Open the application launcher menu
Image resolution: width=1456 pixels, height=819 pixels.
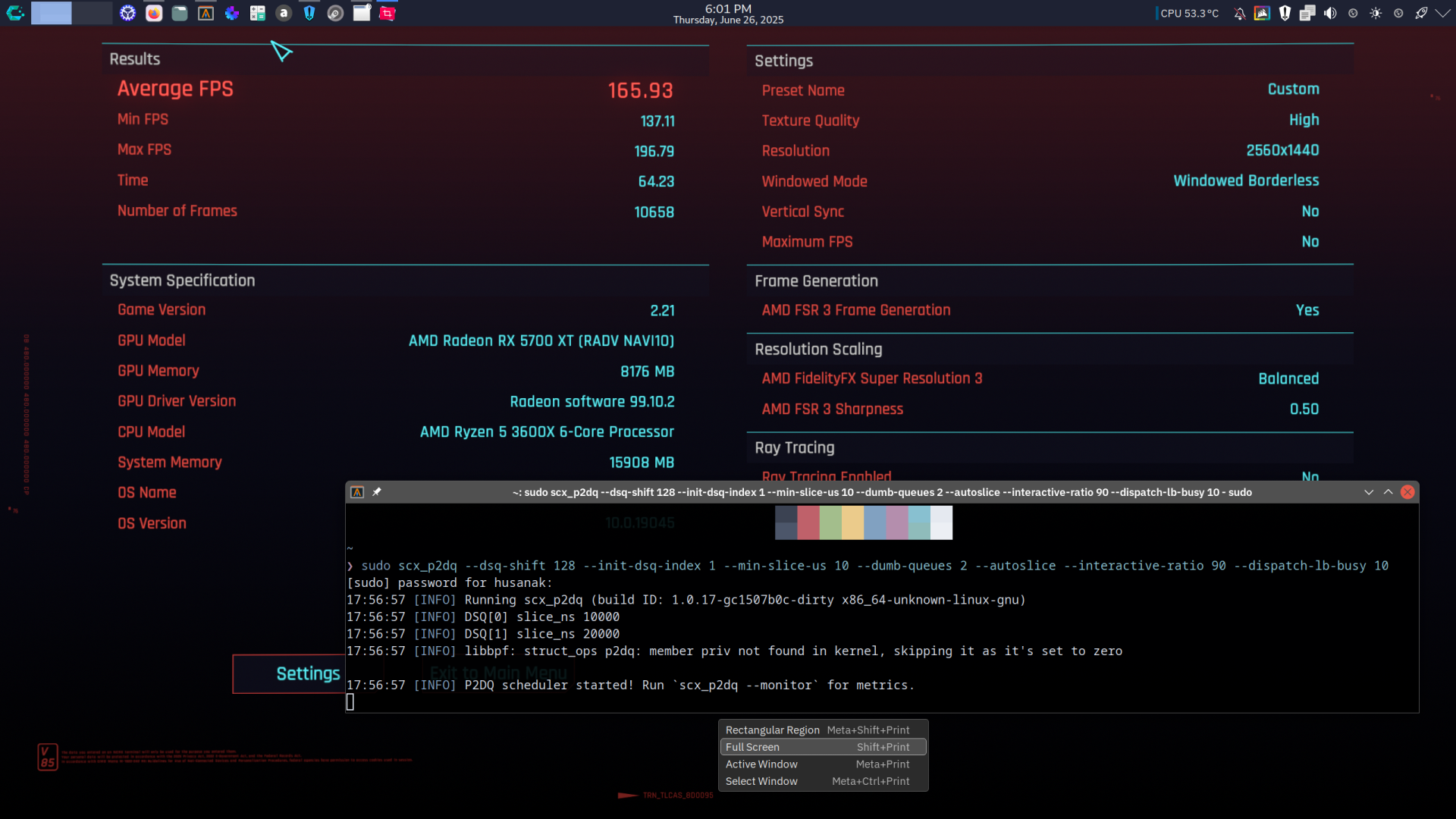coord(15,13)
